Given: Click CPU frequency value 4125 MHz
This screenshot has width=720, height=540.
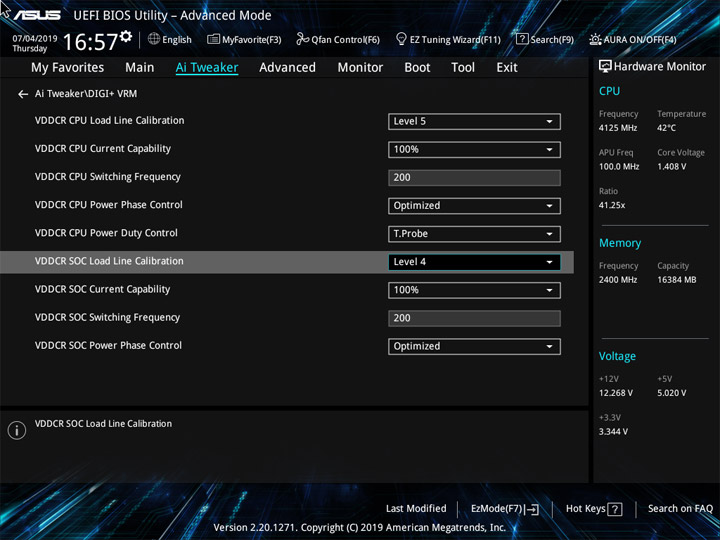Looking at the screenshot, I should click(618, 128).
